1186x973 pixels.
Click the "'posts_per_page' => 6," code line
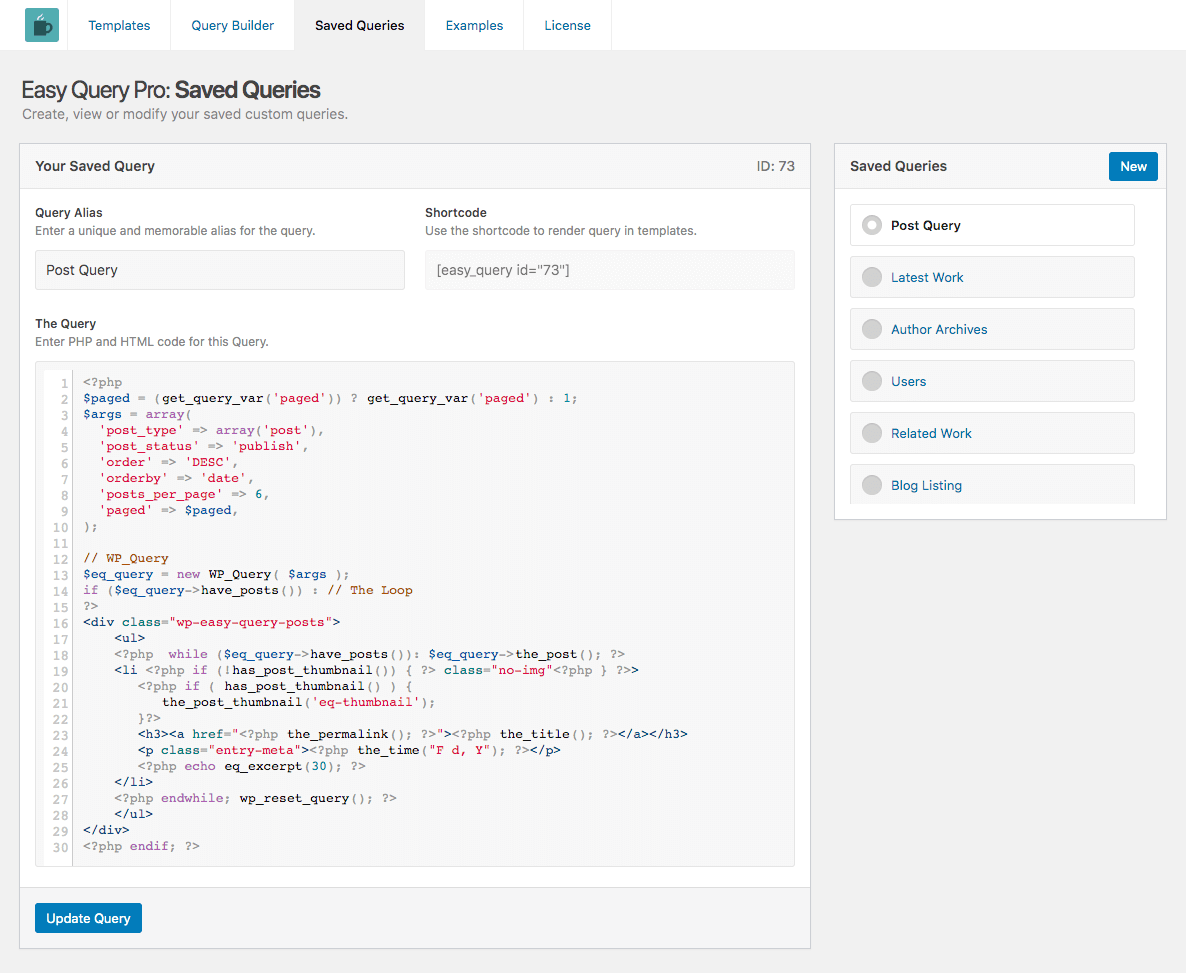point(184,494)
